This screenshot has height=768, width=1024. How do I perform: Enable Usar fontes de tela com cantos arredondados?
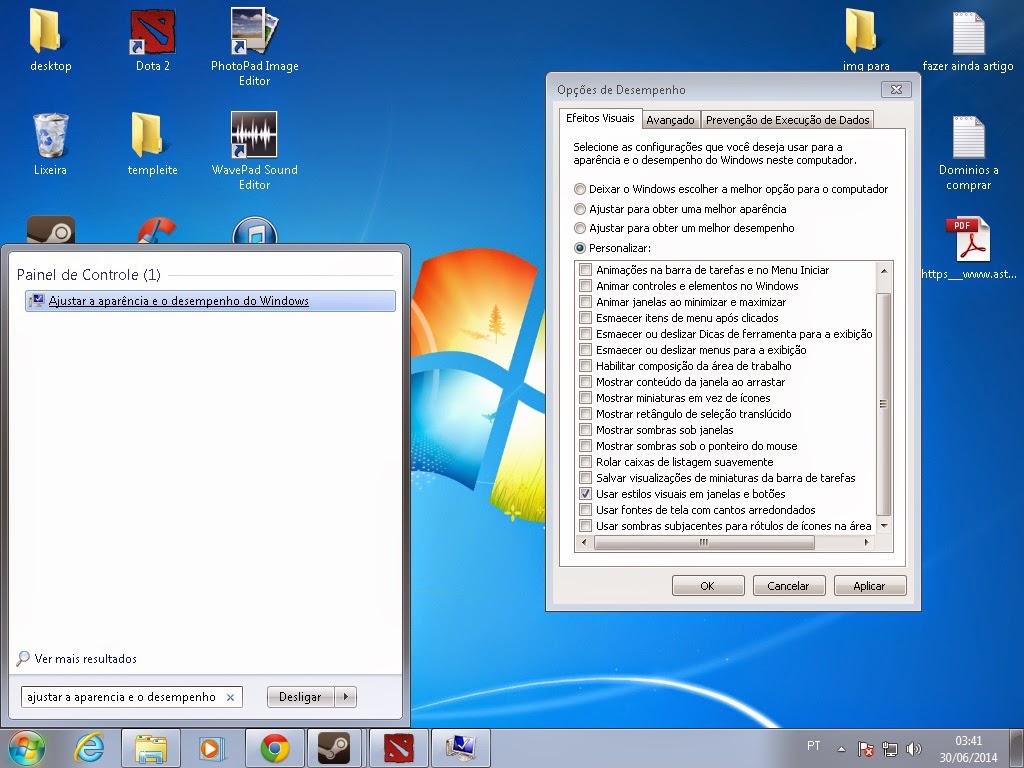[x=586, y=510]
